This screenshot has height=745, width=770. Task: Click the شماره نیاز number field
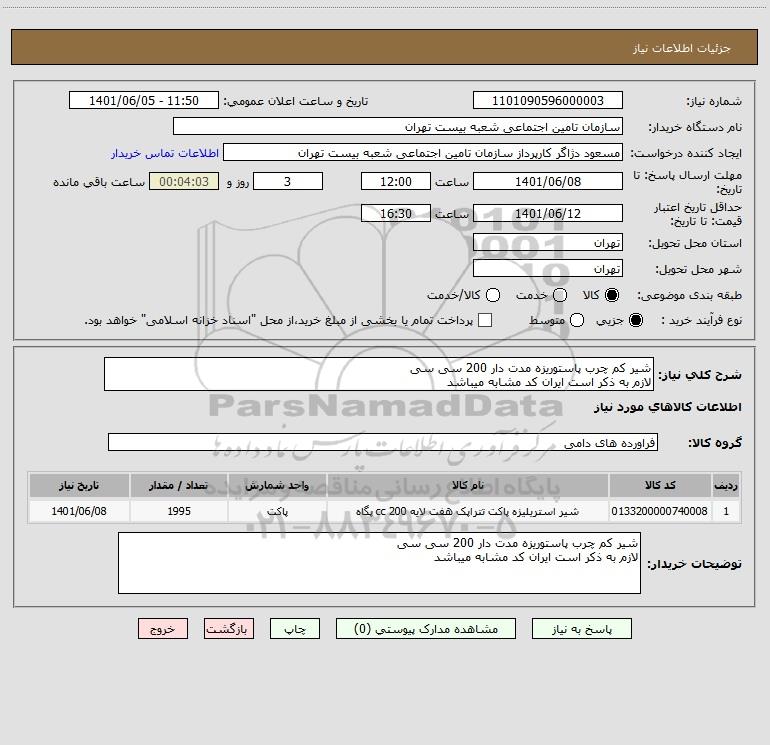[x=548, y=100]
